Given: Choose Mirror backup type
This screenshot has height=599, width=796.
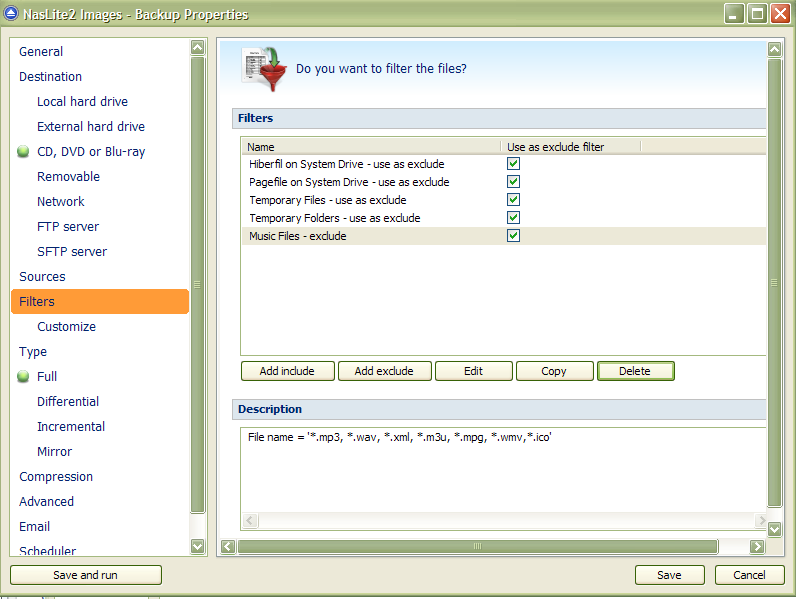Looking at the screenshot, I should point(55,451).
